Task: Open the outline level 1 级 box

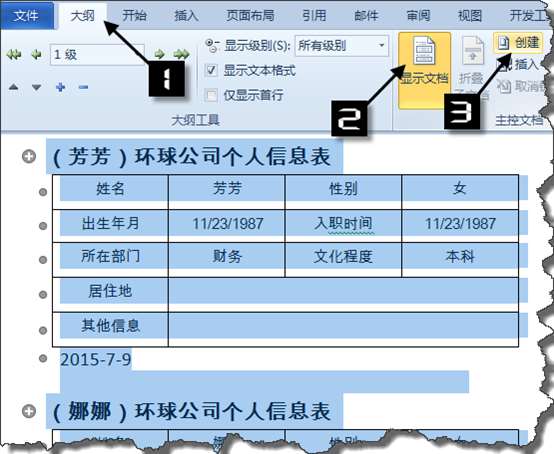Action: coord(97,55)
